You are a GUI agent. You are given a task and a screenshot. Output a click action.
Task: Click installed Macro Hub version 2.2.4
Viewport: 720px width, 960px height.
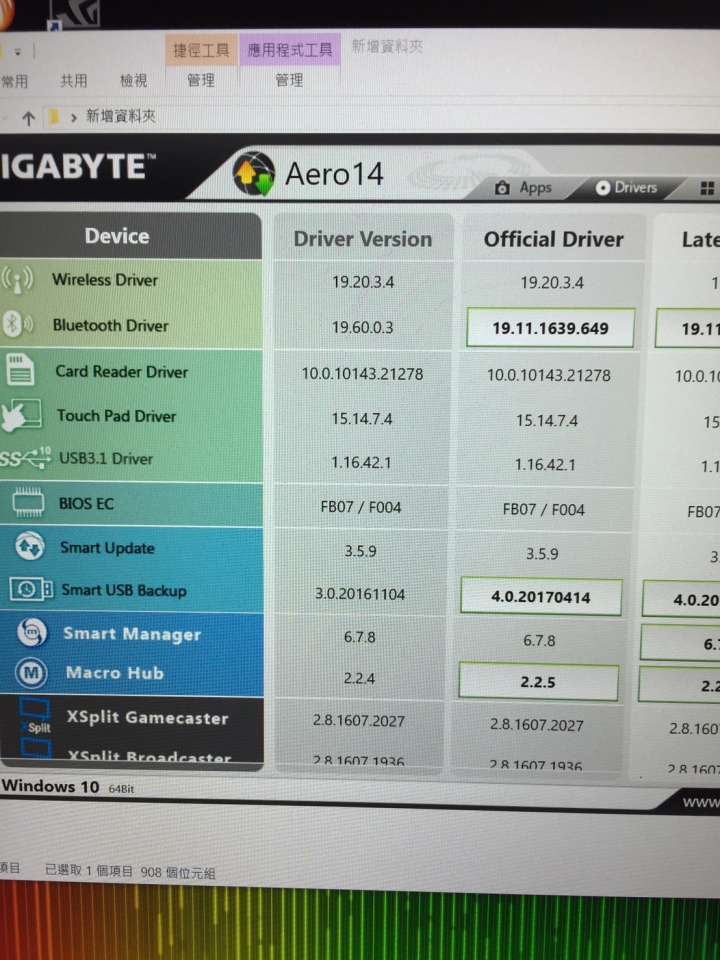[x=359, y=678]
